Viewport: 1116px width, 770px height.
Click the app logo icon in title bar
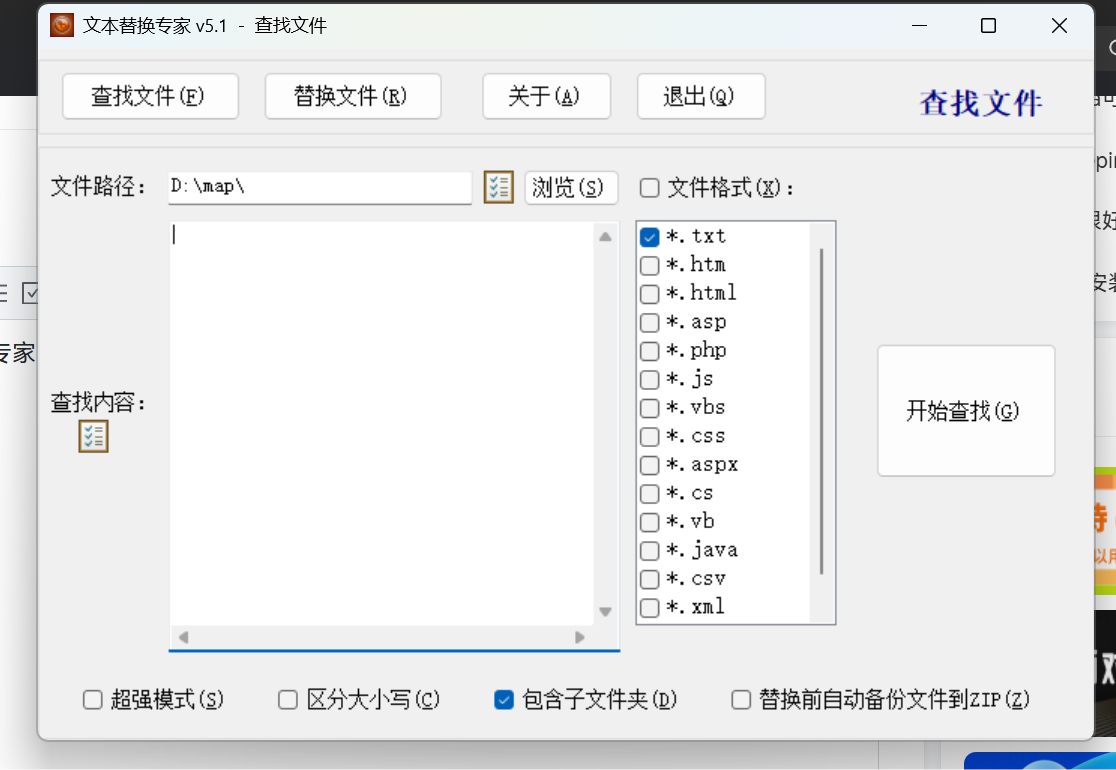pyautogui.click(x=62, y=26)
